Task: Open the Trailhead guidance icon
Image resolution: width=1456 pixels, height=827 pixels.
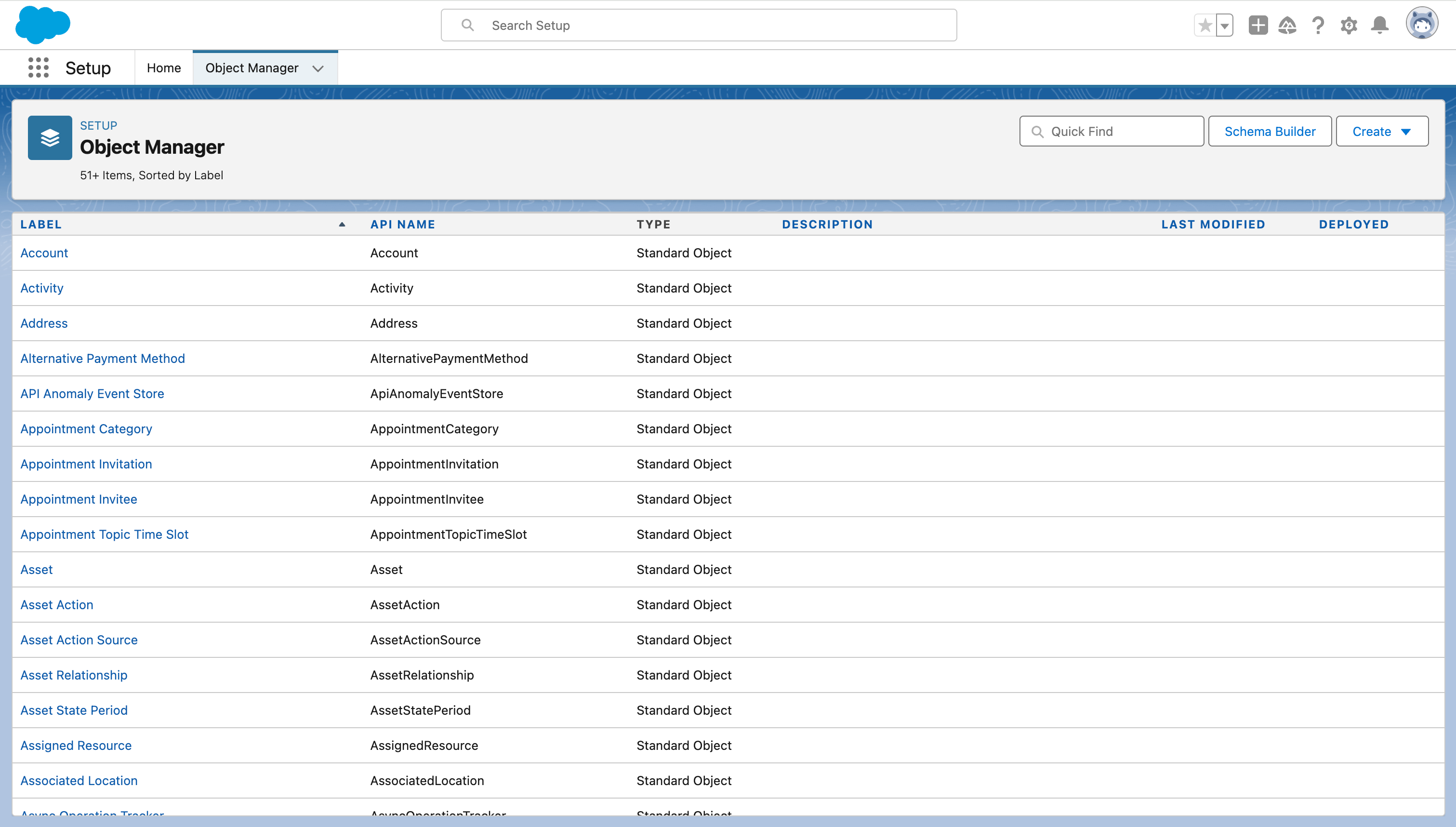Action: coord(1287,26)
